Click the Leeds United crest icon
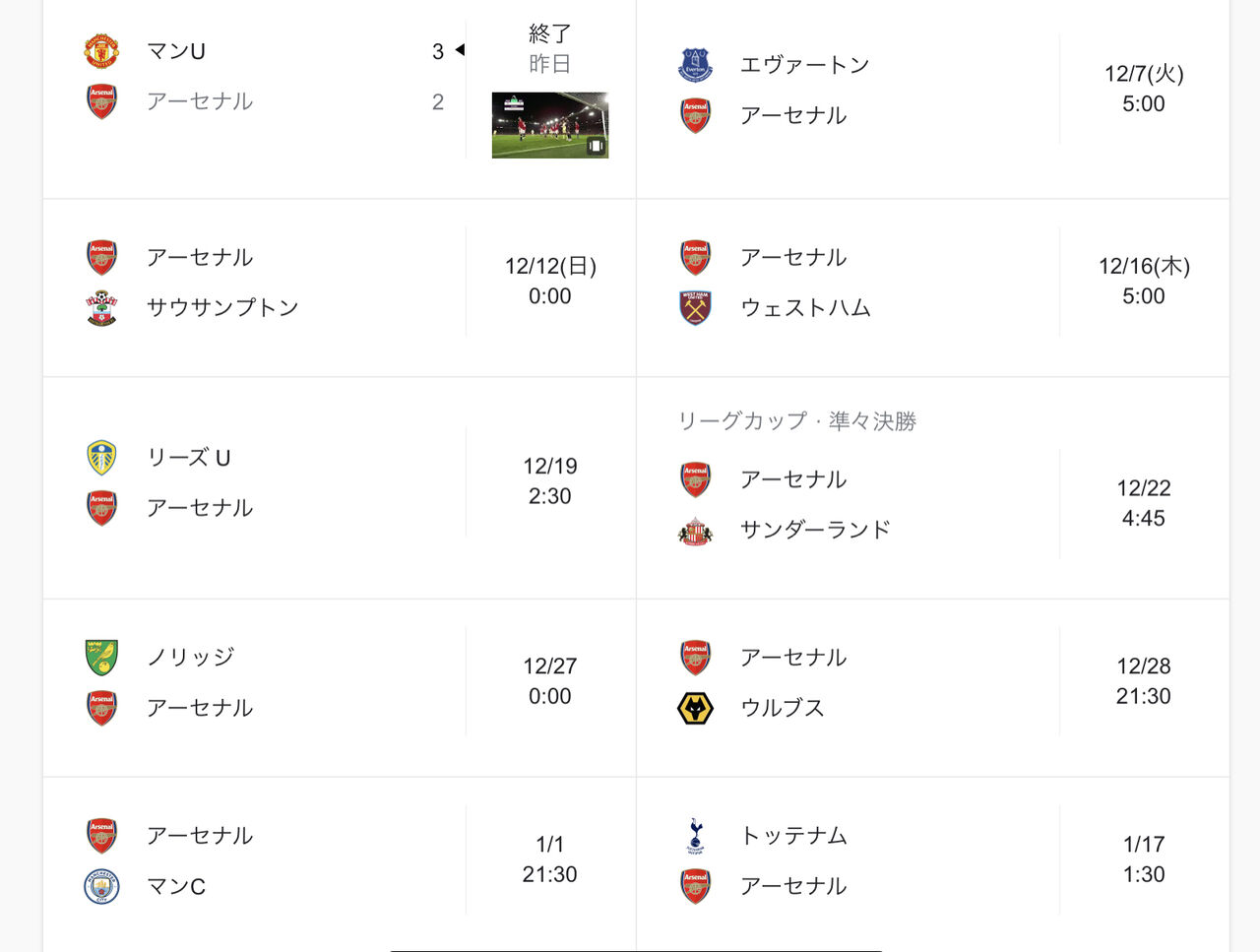This screenshot has width=1260, height=952. click(100, 457)
